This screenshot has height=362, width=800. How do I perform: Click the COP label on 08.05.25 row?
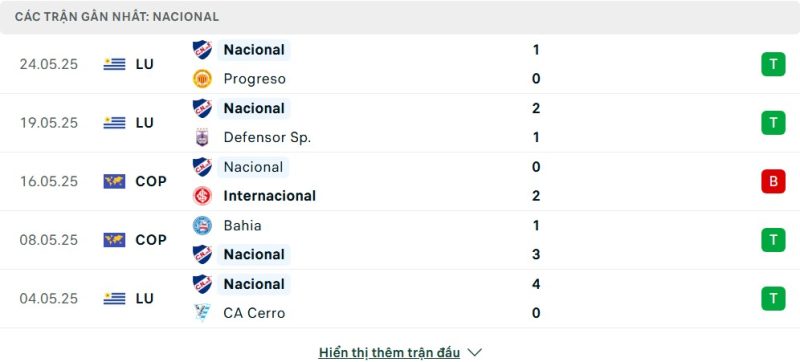click(151, 240)
